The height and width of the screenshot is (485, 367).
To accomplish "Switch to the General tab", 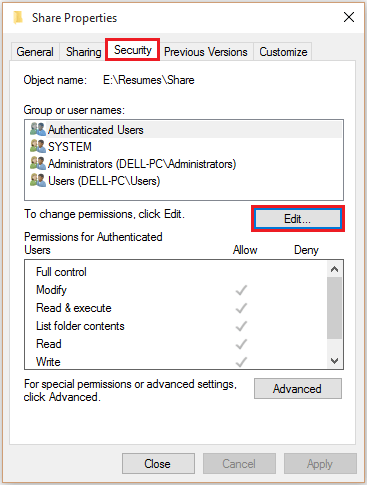I will pos(35,52).
